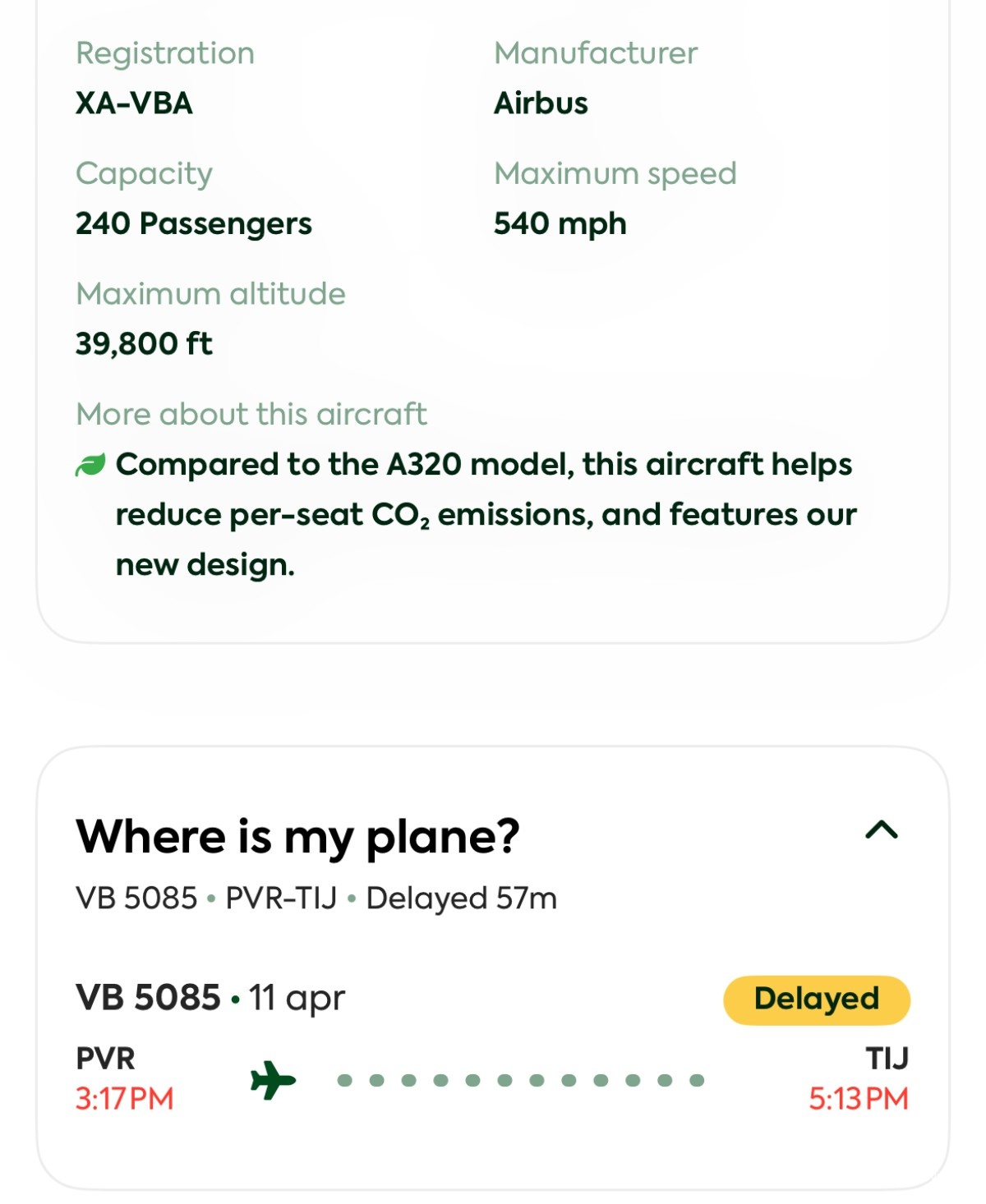Viewport: 986px width, 1204px height.
Task: Tap the 3:17 PM departure time
Action: 125,1099
